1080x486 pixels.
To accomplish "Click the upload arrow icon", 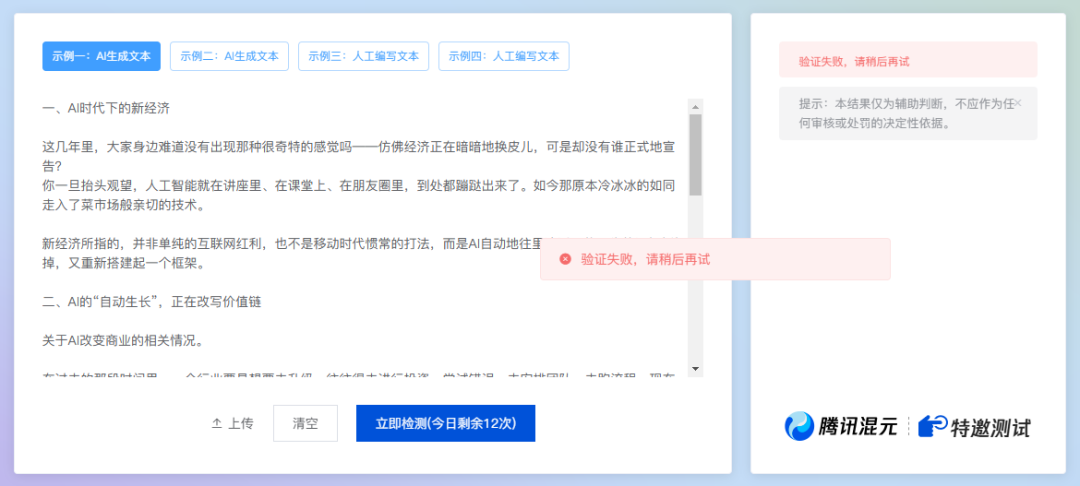I will 216,423.
